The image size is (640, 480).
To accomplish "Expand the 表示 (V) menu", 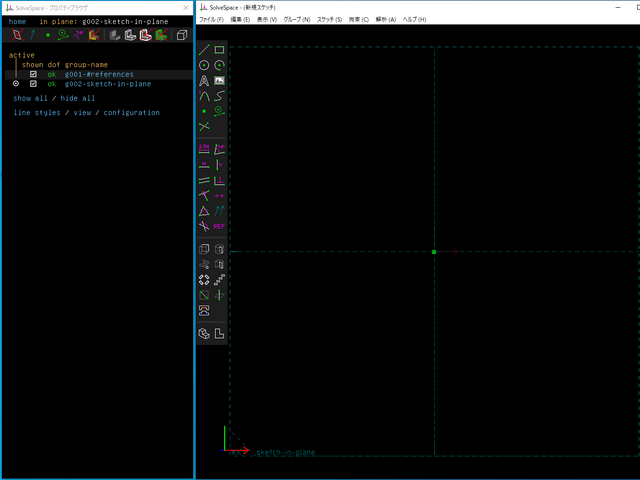I will point(267,20).
